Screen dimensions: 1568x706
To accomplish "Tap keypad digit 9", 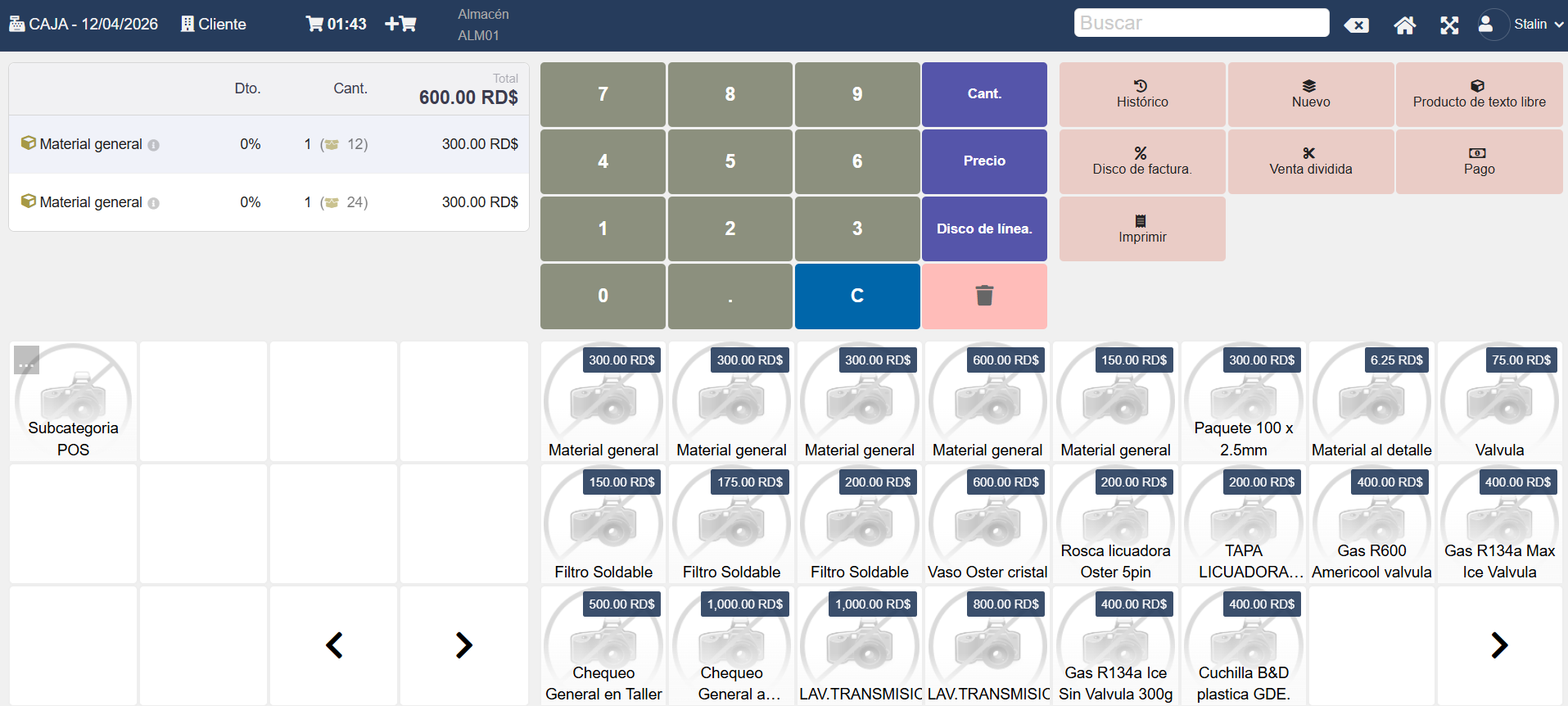I will click(857, 94).
